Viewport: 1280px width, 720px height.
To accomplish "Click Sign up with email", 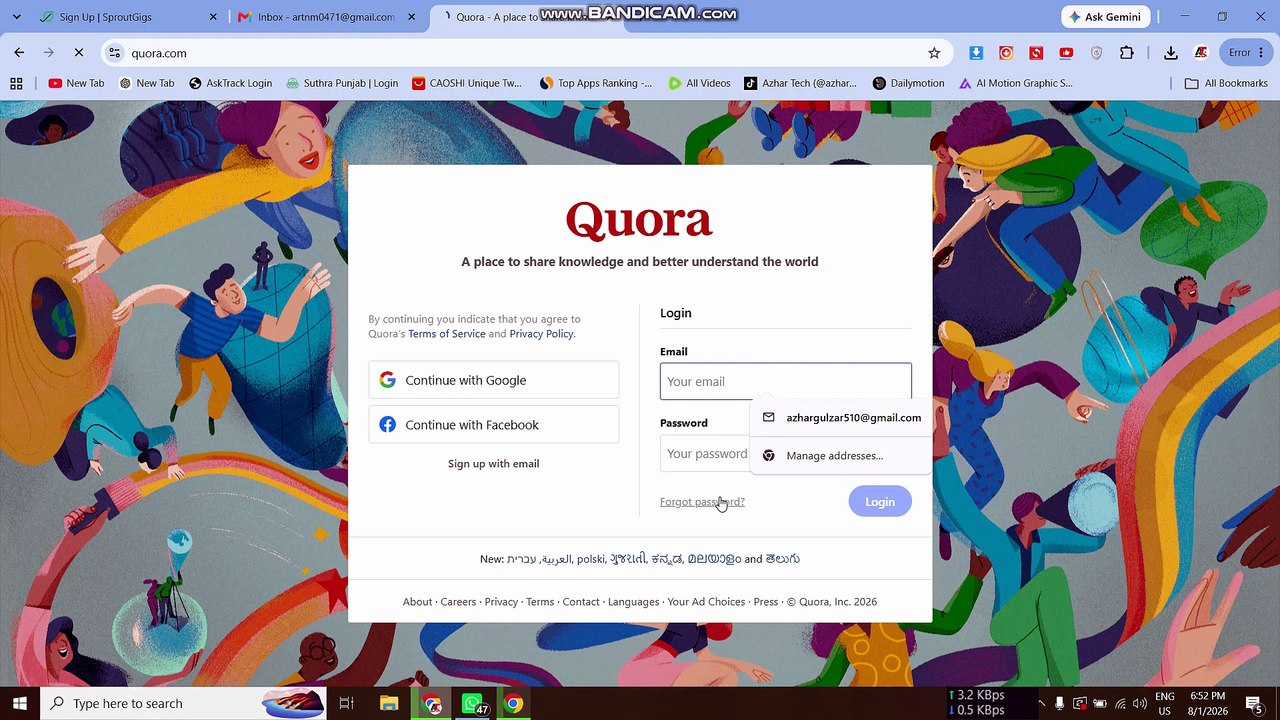I will point(494,464).
